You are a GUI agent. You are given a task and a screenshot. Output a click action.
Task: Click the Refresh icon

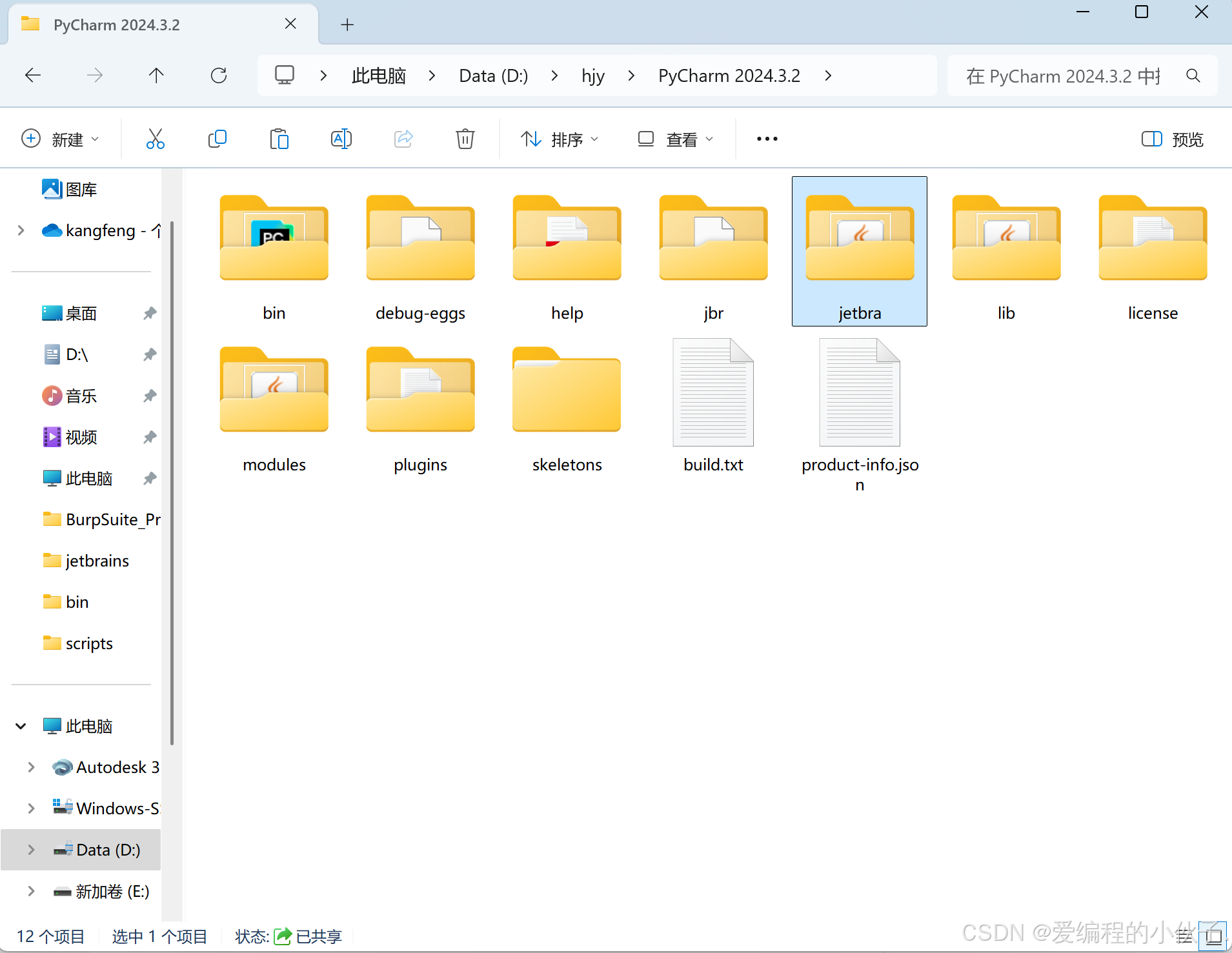pyautogui.click(x=219, y=75)
